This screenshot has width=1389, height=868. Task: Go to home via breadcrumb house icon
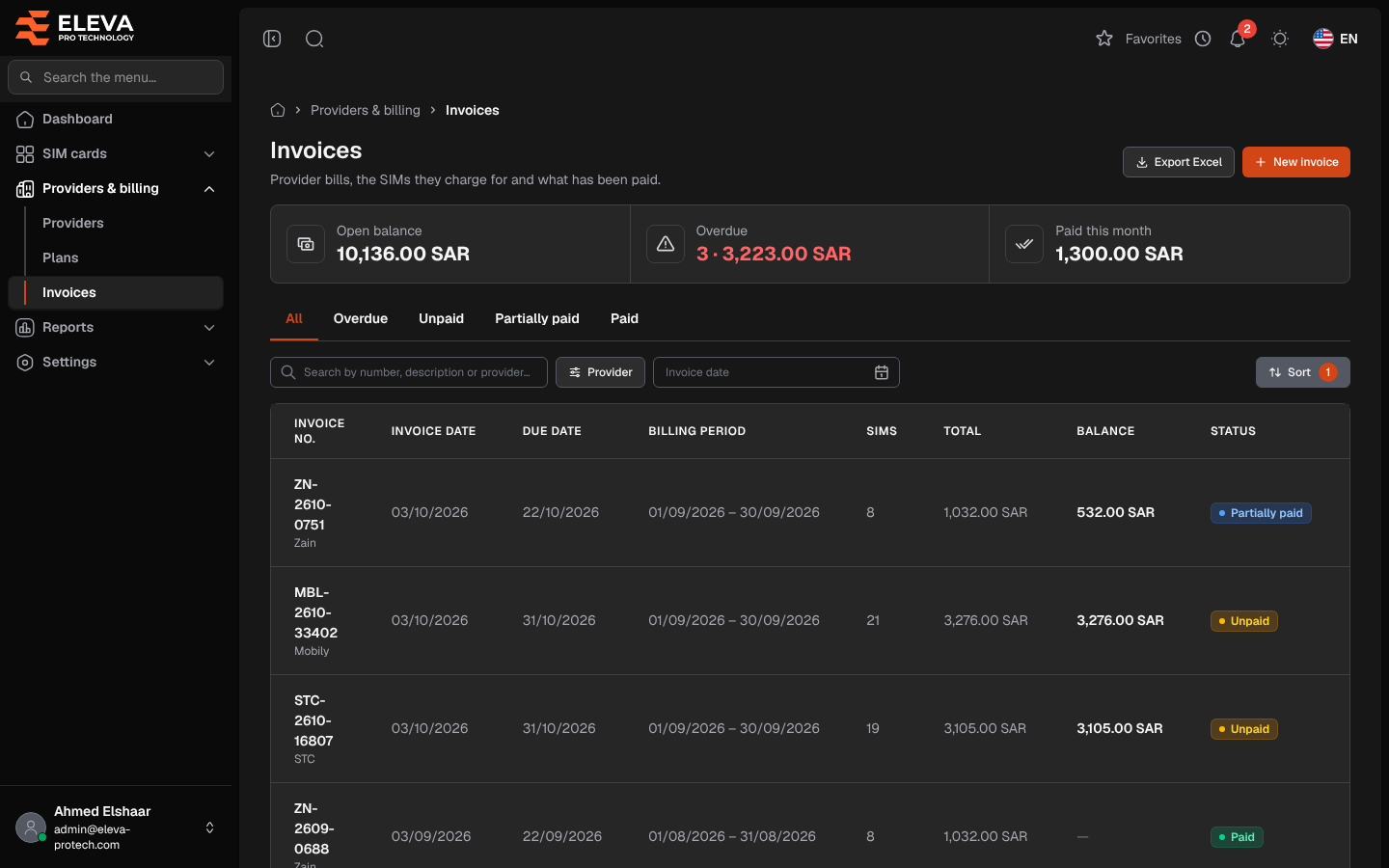click(x=278, y=110)
